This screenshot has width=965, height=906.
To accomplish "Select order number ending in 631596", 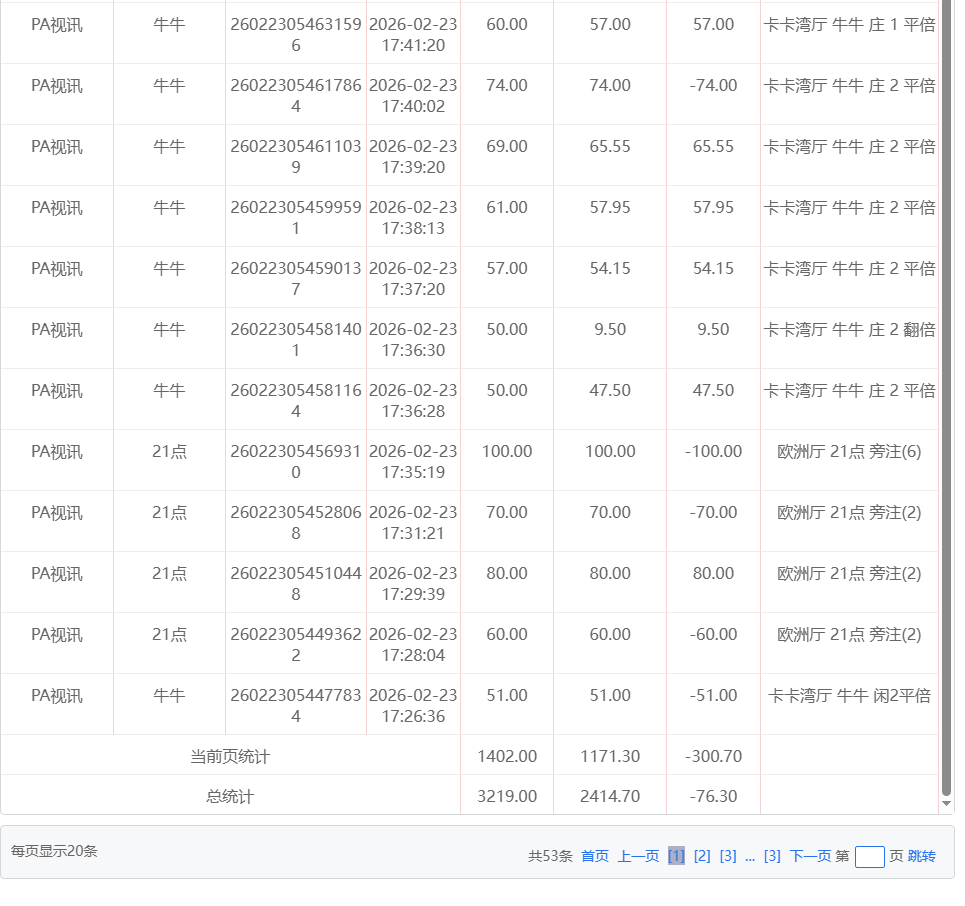I will pos(295,35).
